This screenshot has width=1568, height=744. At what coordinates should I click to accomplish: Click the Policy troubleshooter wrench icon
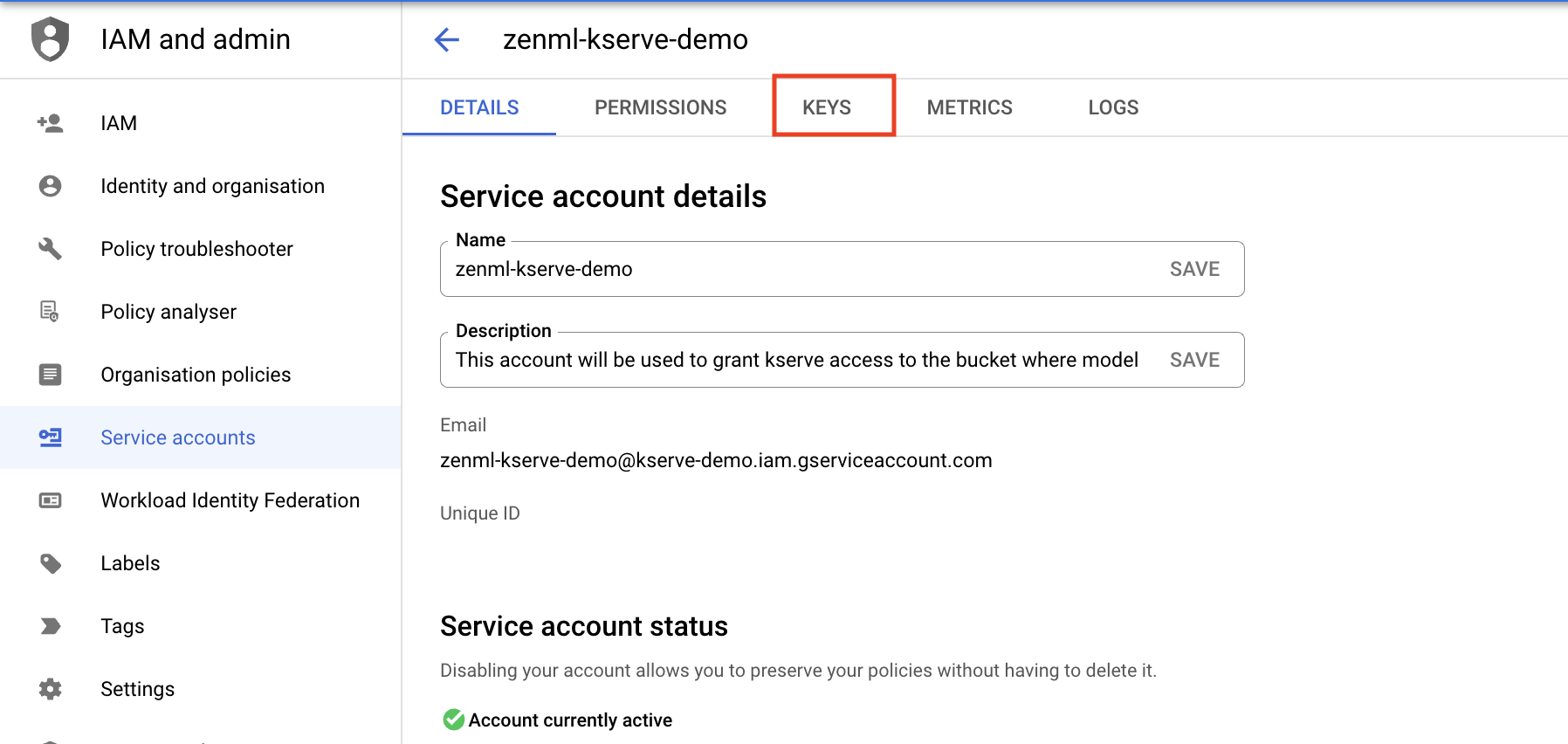[50, 249]
